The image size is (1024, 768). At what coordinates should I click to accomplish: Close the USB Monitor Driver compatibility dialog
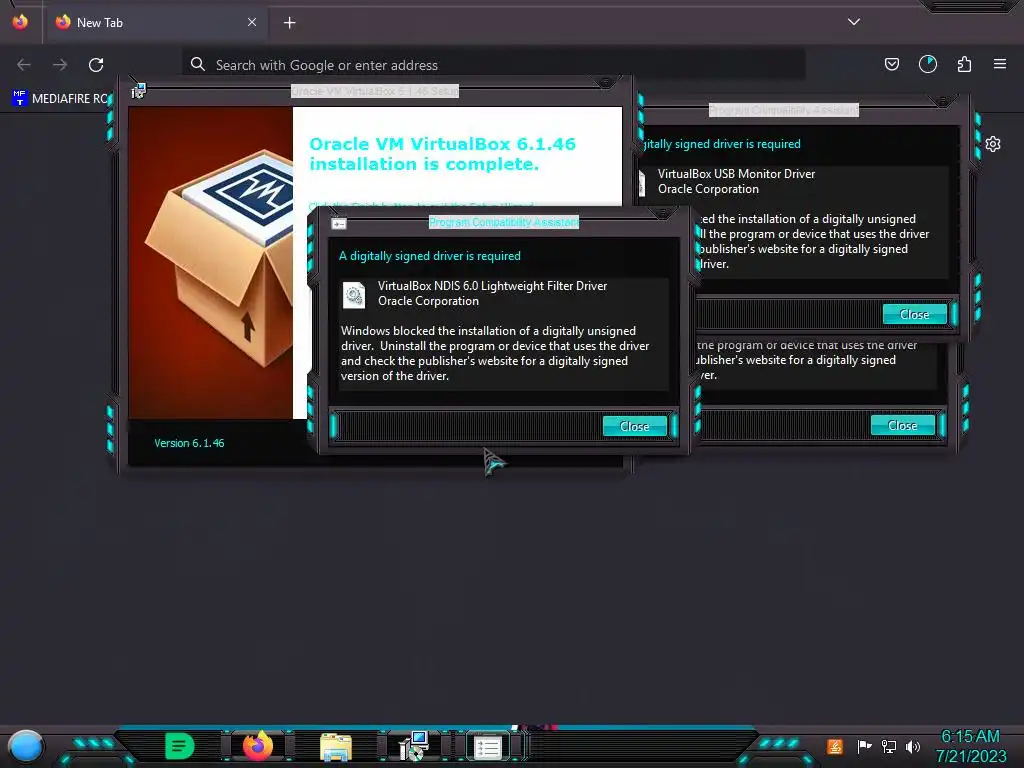914,314
